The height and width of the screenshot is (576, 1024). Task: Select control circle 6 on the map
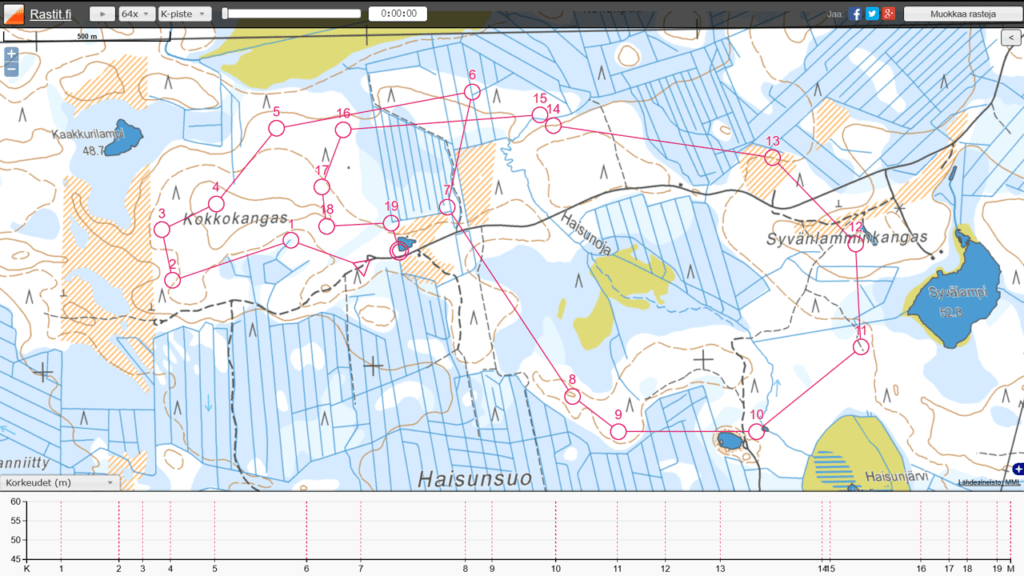point(472,92)
